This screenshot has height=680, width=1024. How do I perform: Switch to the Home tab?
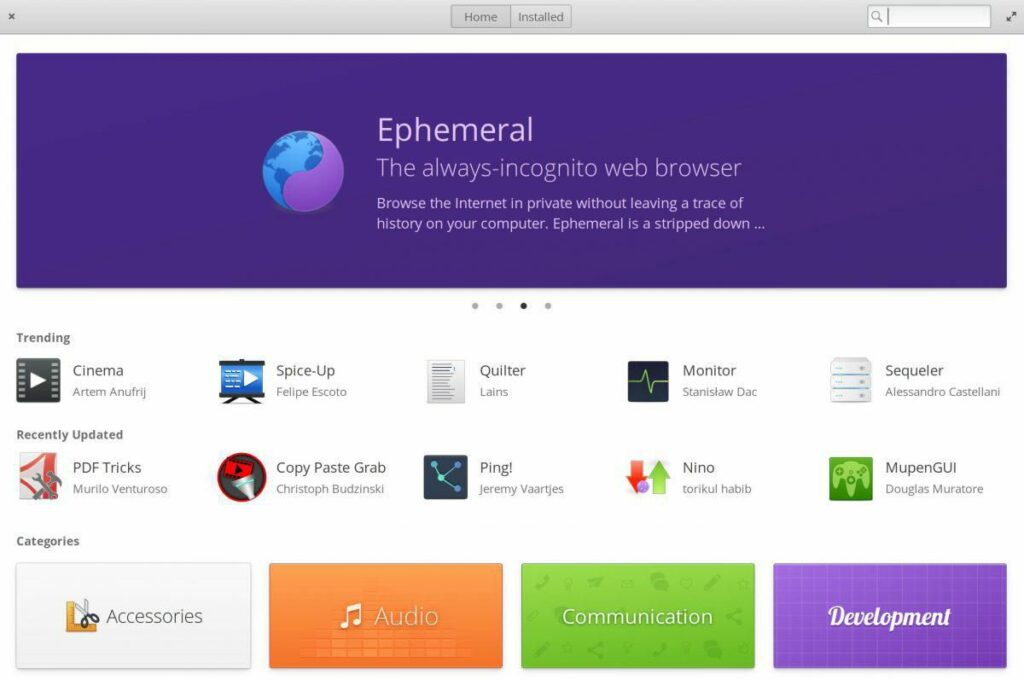(x=481, y=17)
